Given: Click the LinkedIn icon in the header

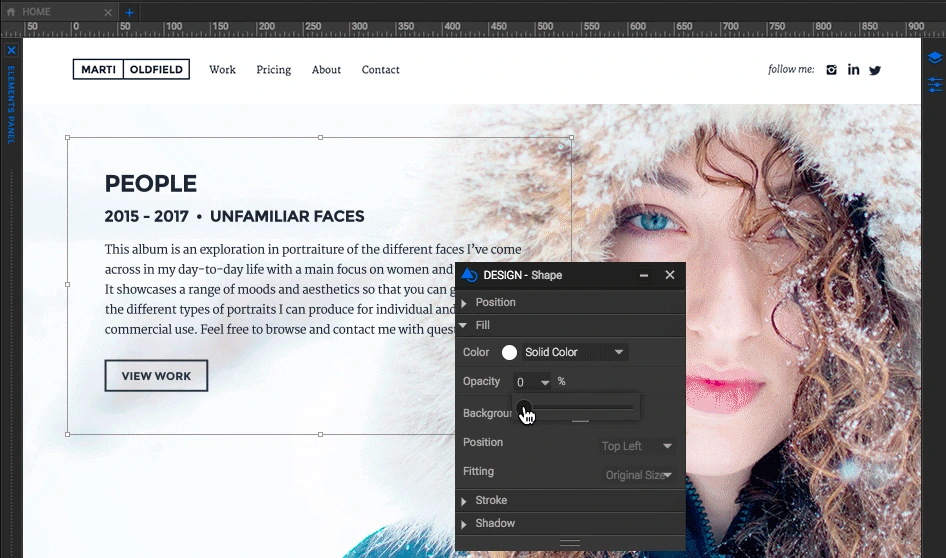Looking at the screenshot, I should tap(853, 70).
